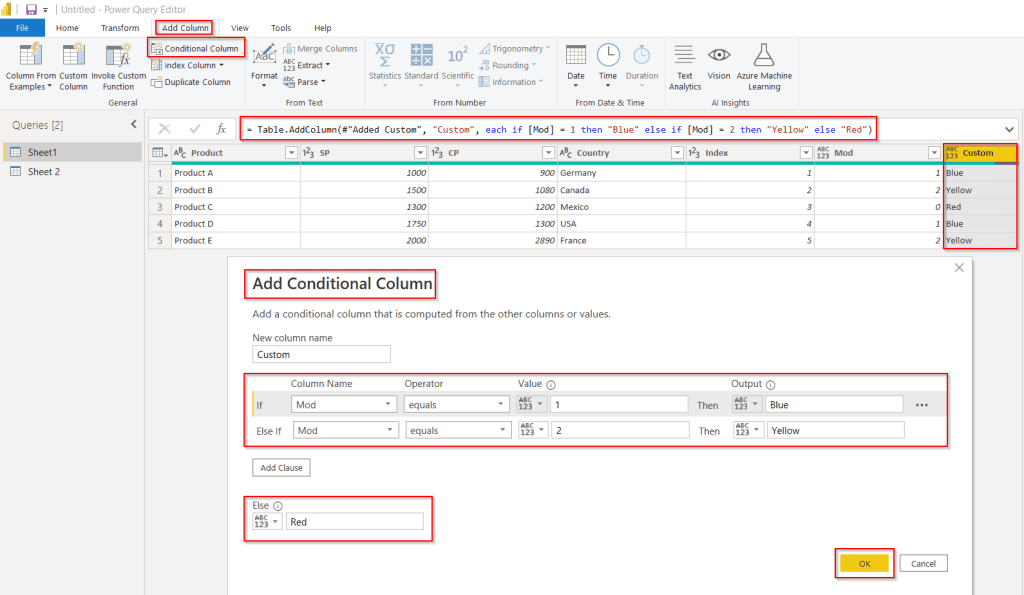Image resolution: width=1024 pixels, height=595 pixels.
Task: Click the fx formula icon
Action: pyautogui.click(x=221, y=129)
